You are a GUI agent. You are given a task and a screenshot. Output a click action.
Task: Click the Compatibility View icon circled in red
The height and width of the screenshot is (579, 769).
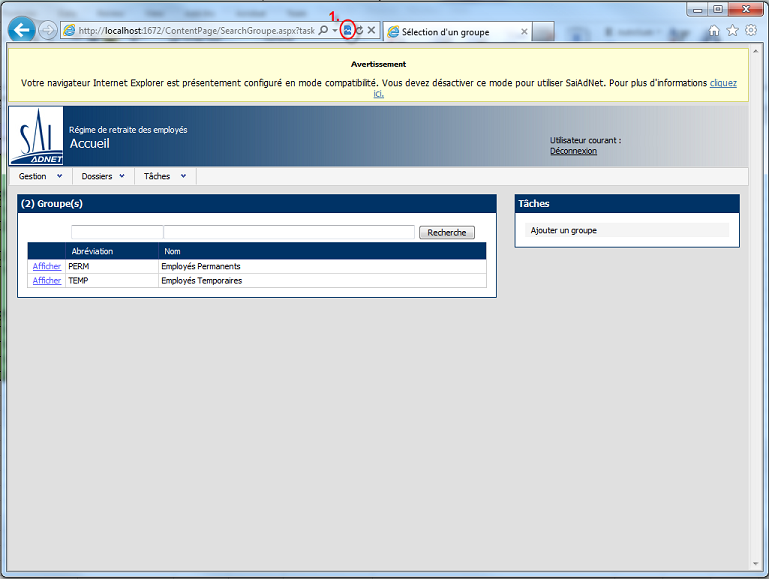347,31
